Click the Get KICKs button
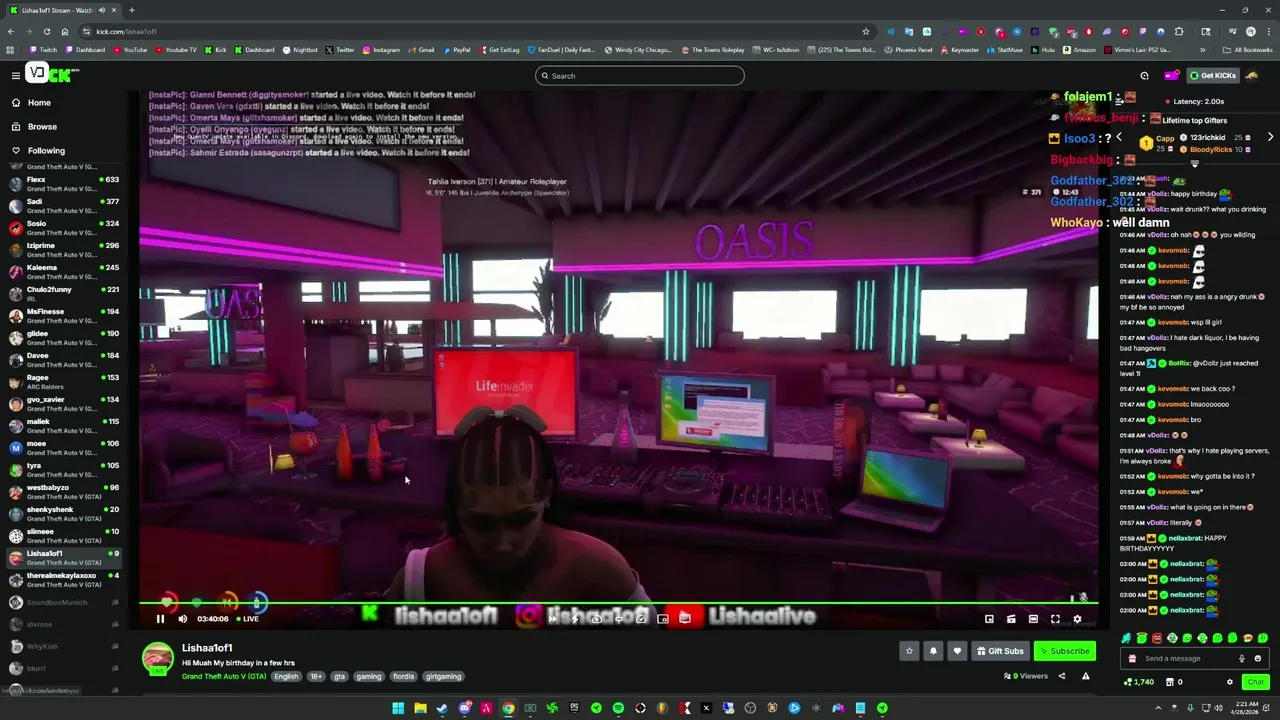This screenshot has height=720, width=1280. [1213, 75]
